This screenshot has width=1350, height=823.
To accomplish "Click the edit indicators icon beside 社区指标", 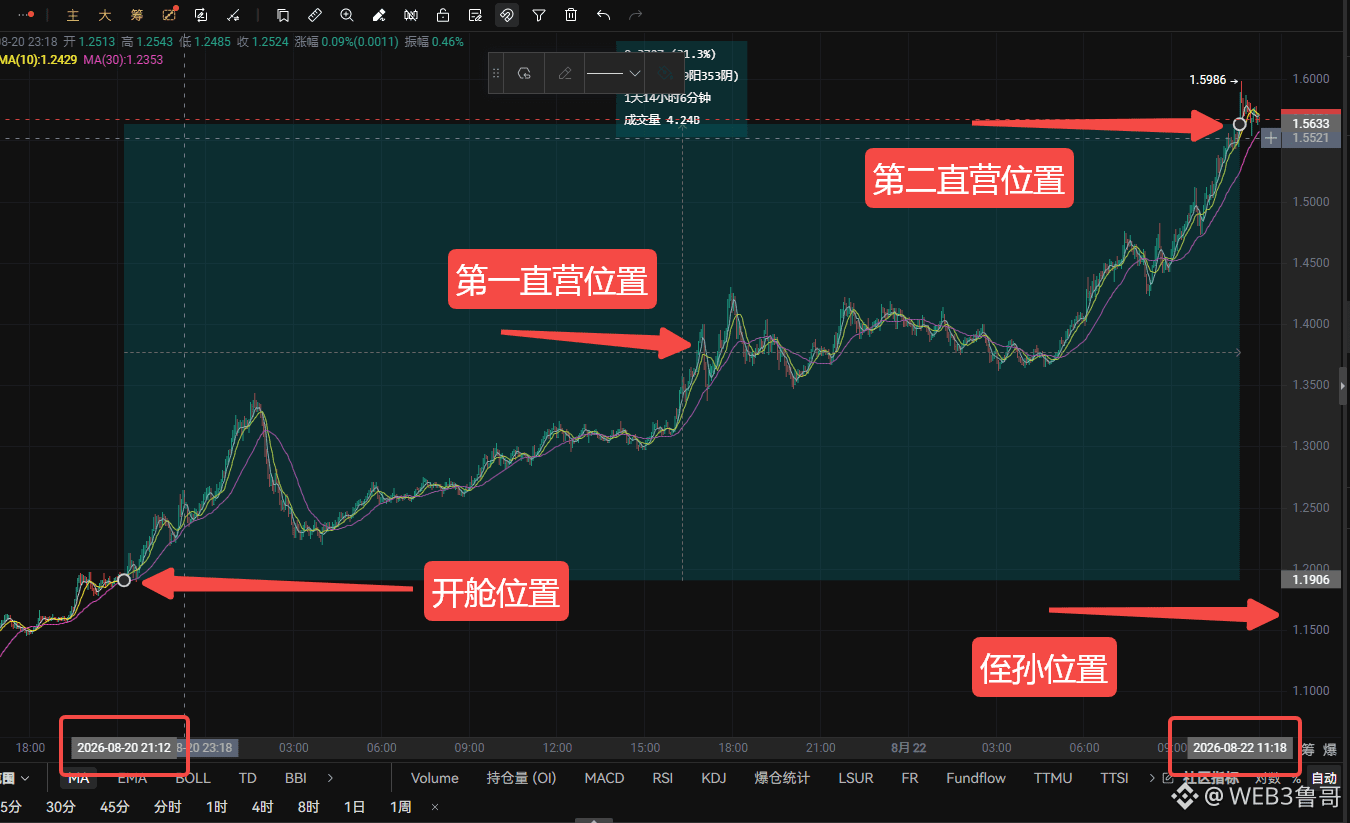I will point(1168,778).
